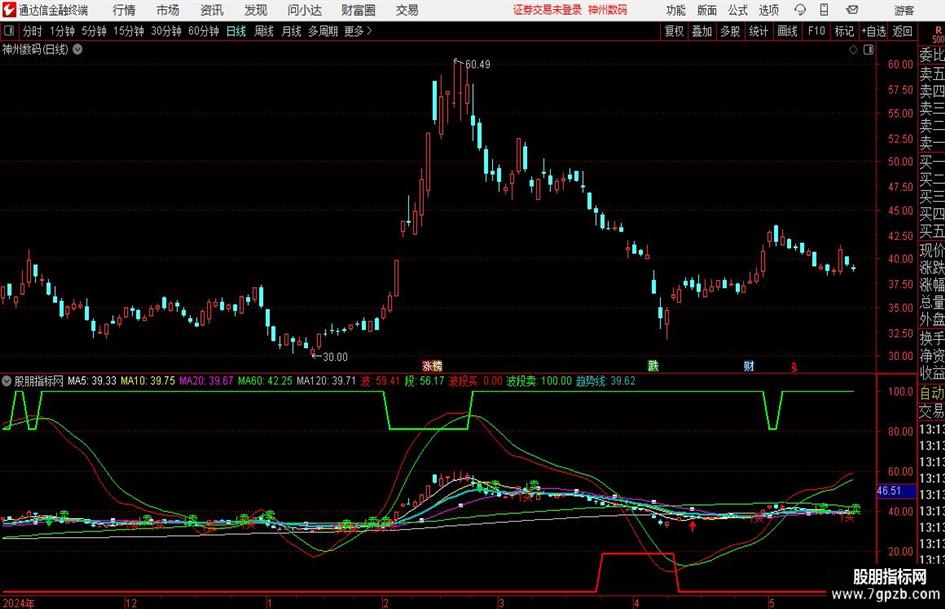This screenshot has height=609, width=945.
Task: Add stock with +自选 button
Action: [873, 31]
